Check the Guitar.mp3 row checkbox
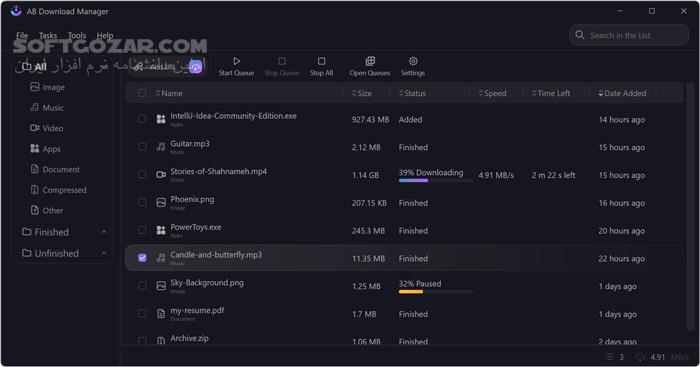 tap(142, 146)
